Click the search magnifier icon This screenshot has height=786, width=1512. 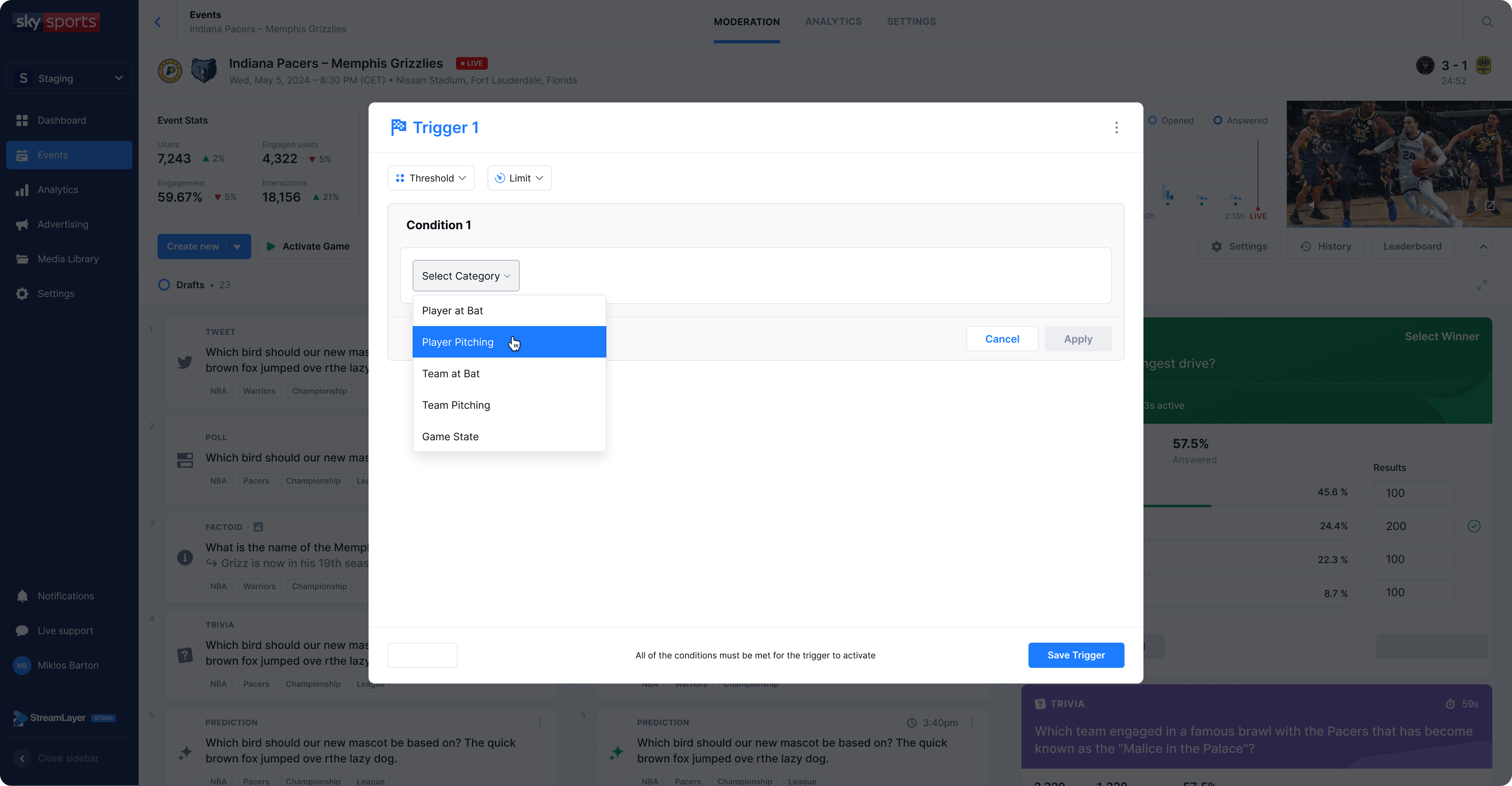1487,22
